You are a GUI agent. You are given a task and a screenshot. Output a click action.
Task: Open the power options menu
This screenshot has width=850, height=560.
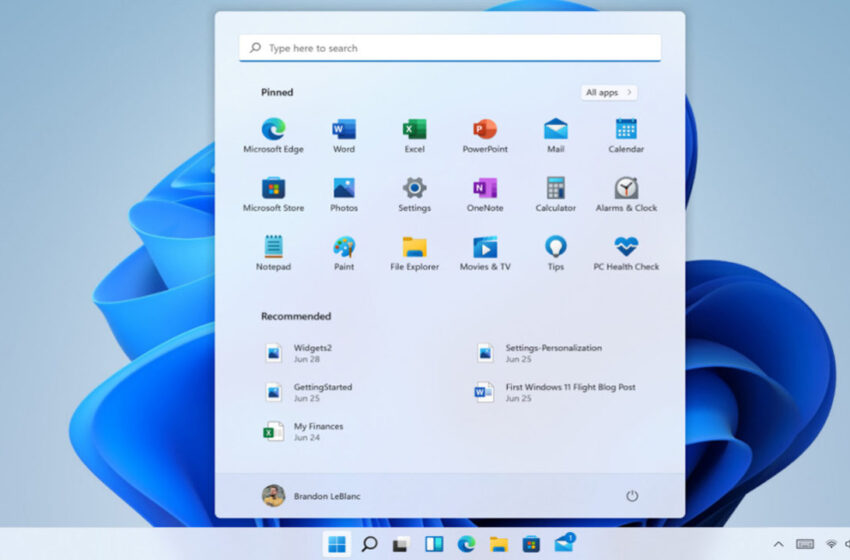(632, 496)
